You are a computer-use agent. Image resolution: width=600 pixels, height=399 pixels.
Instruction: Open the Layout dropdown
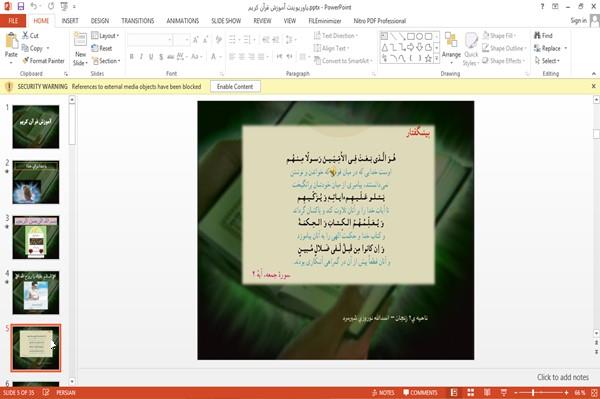click(x=106, y=36)
